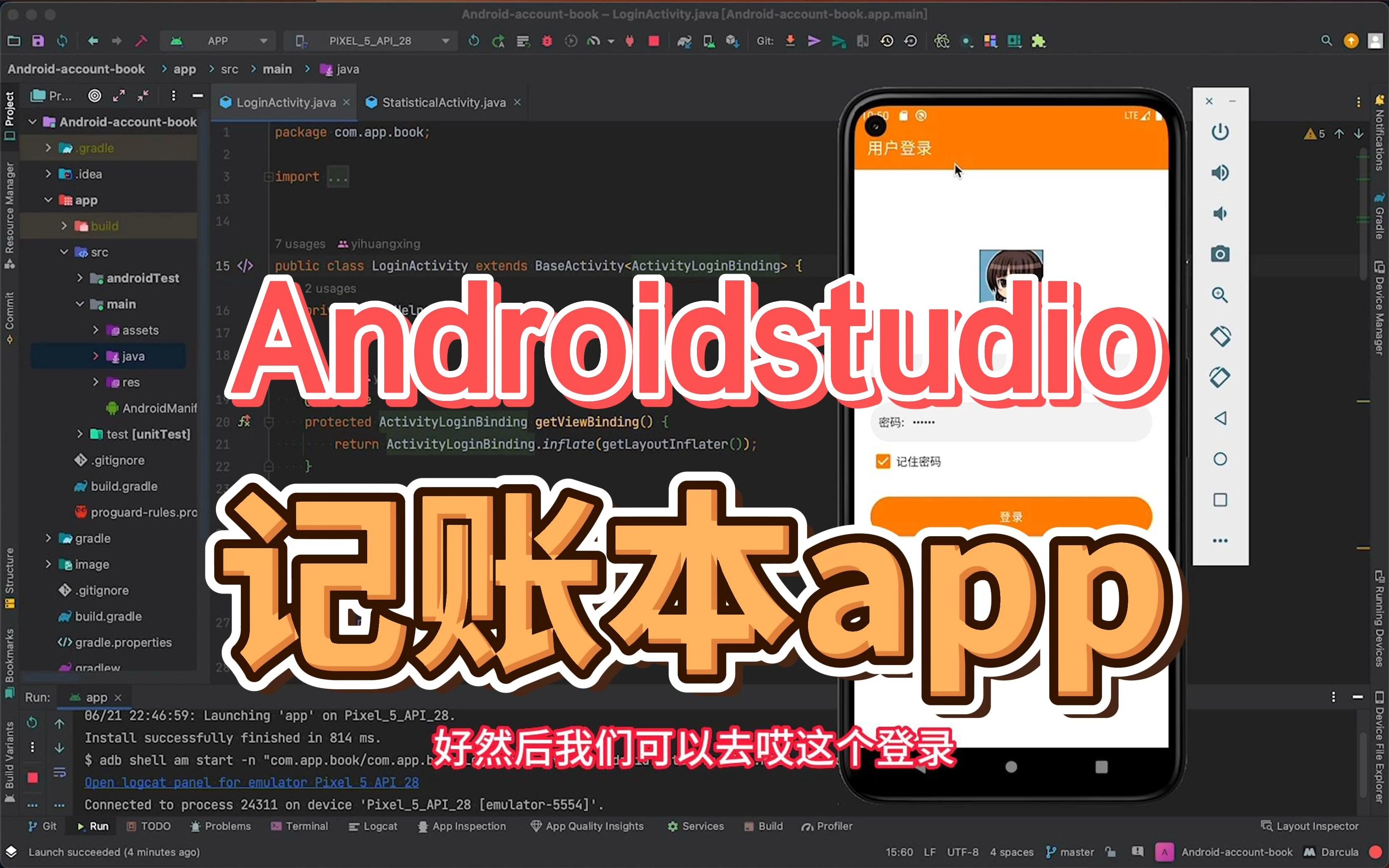This screenshot has height=868, width=1389.
Task: Click the Build hammer icon
Action: pyautogui.click(x=141, y=41)
